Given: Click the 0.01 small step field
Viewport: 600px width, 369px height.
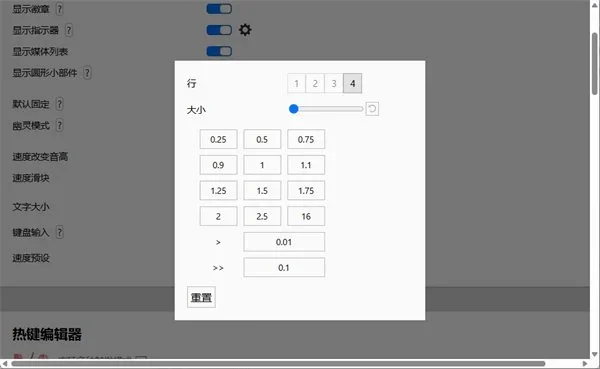Looking at the screenshot, I should point(284,242).
